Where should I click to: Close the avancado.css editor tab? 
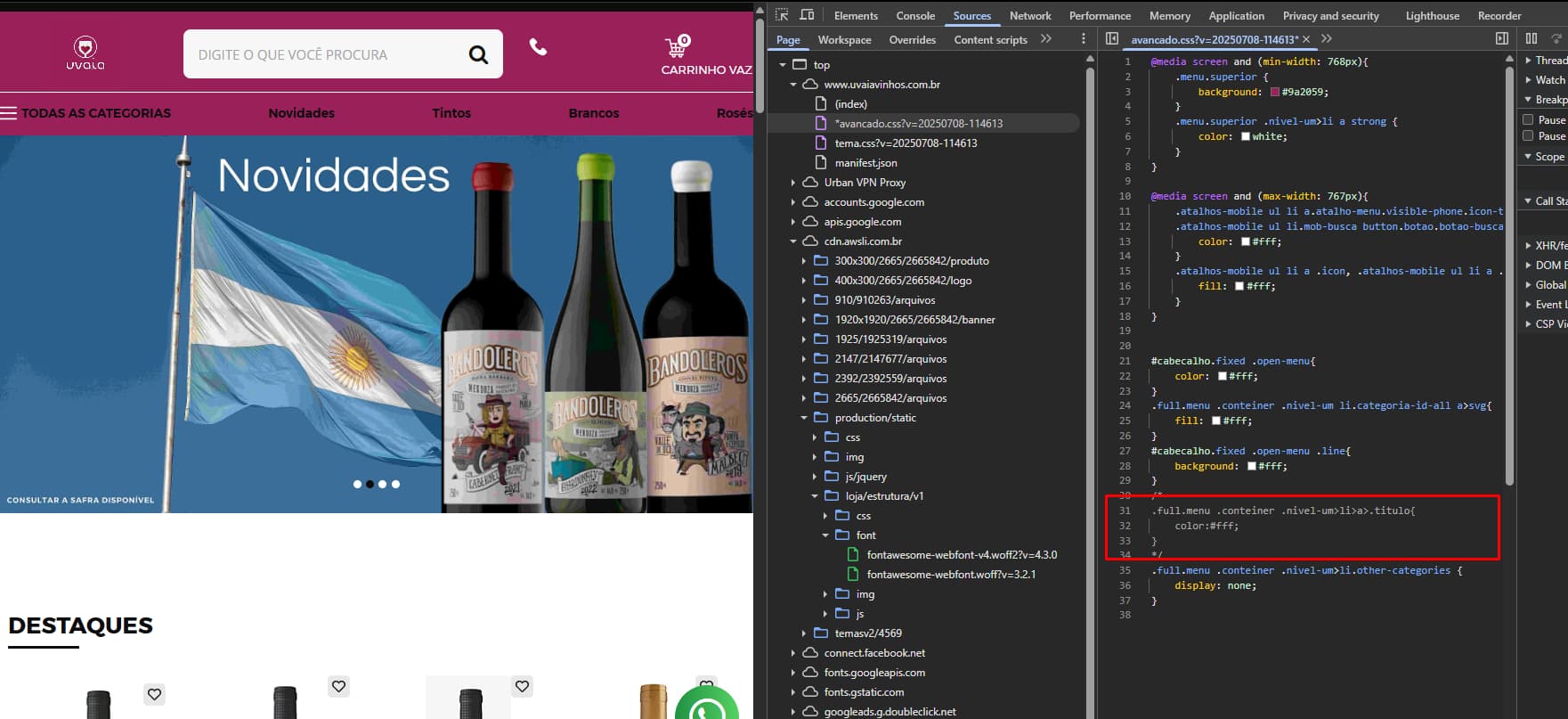click(1306, 39)
